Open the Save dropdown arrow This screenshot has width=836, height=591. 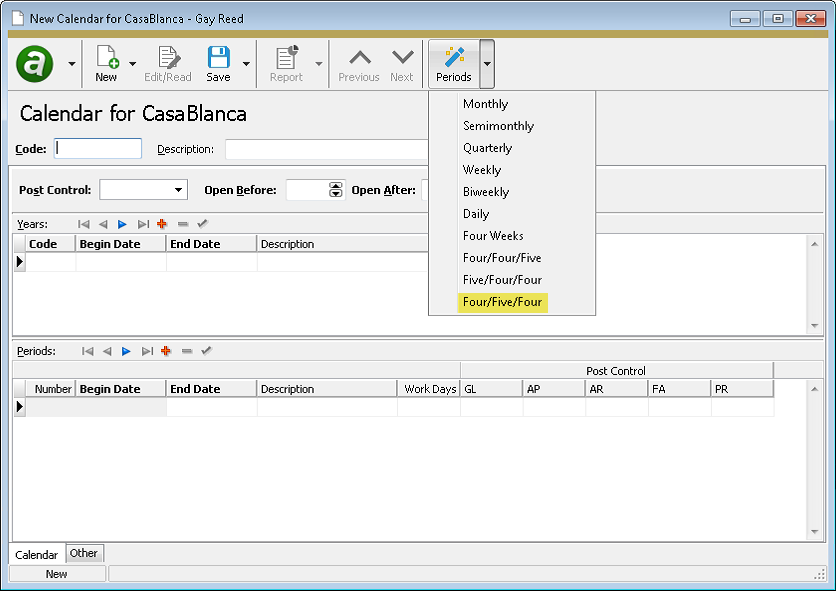(245, 62)
